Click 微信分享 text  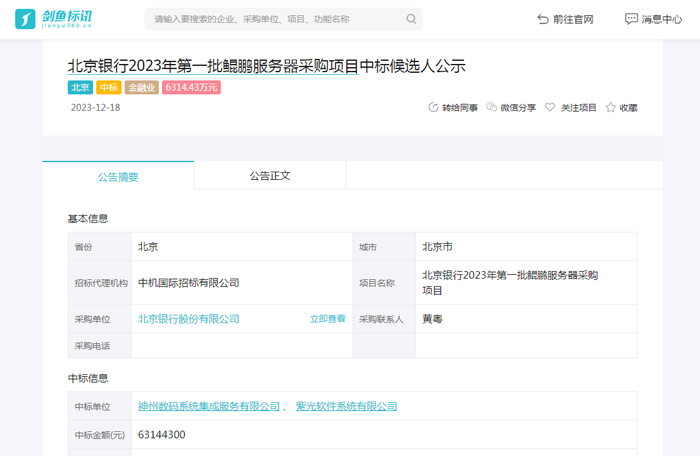click(x=518, y=108)
